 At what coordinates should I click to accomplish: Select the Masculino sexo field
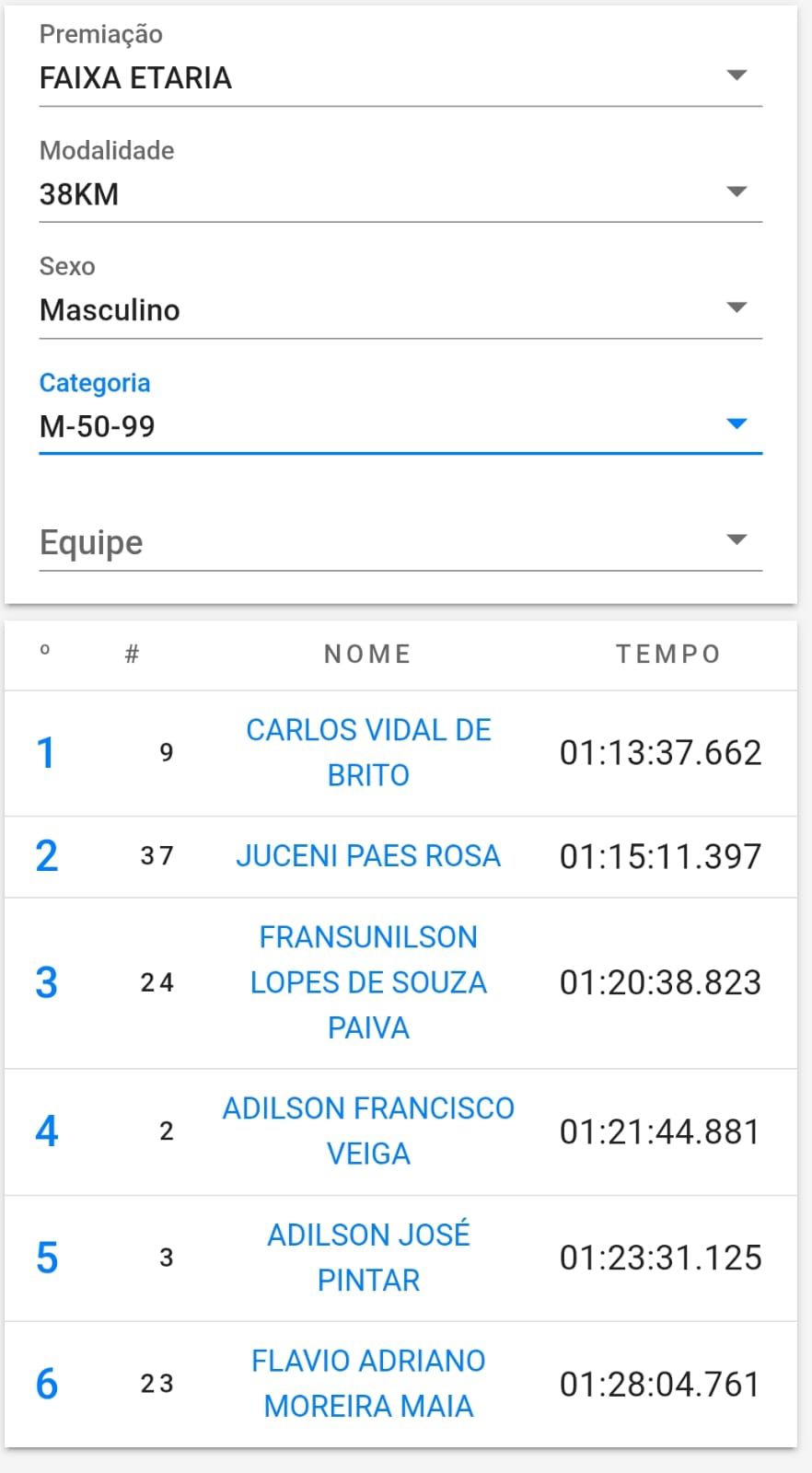pos(110,310)
